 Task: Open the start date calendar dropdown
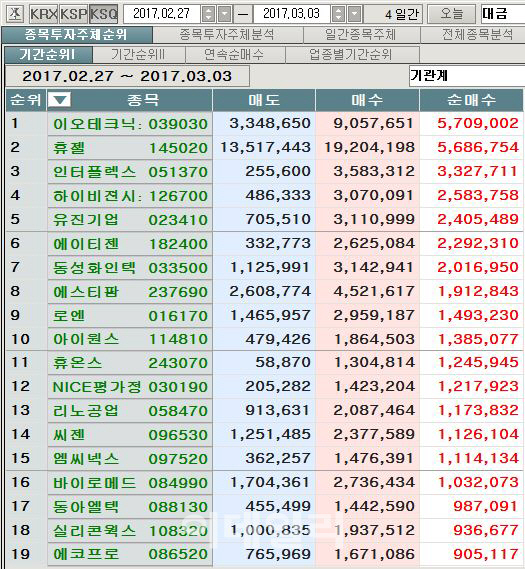[x=225, y=14]
